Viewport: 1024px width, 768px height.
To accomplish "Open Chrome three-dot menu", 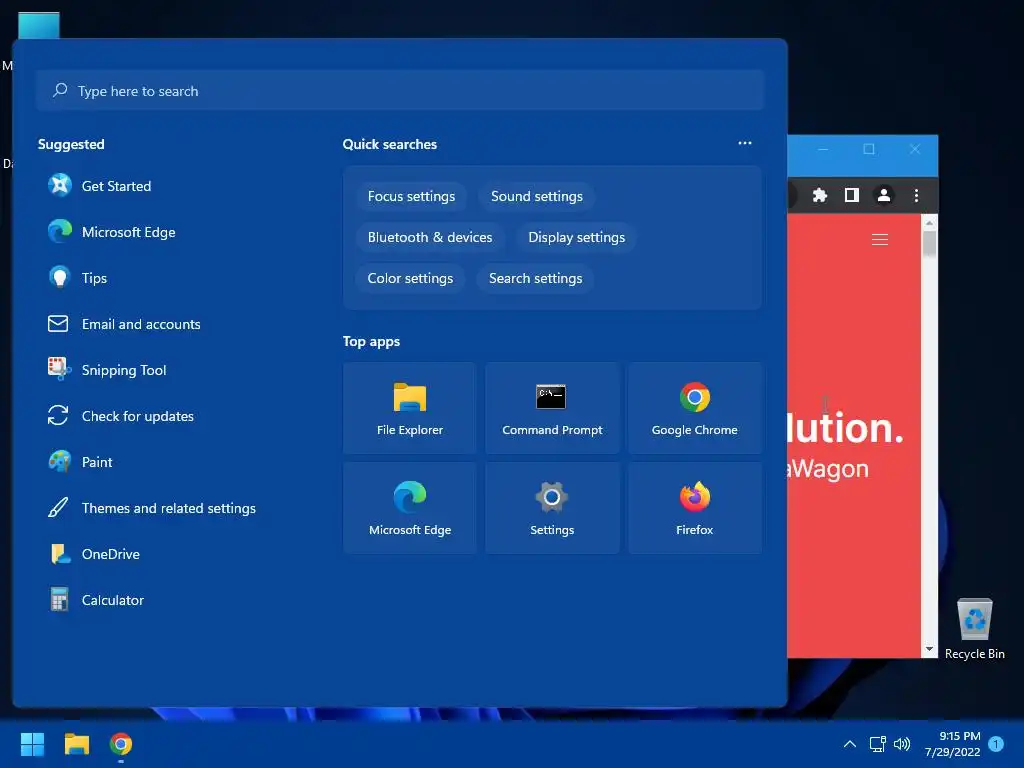I will (x=916, y=195).
